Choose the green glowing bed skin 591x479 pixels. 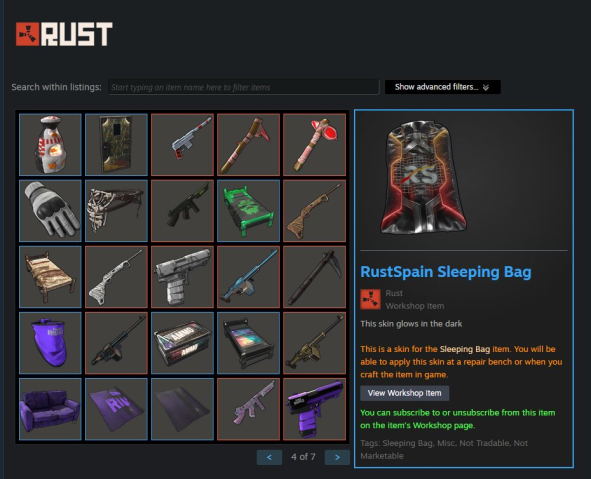click(248, 211)
